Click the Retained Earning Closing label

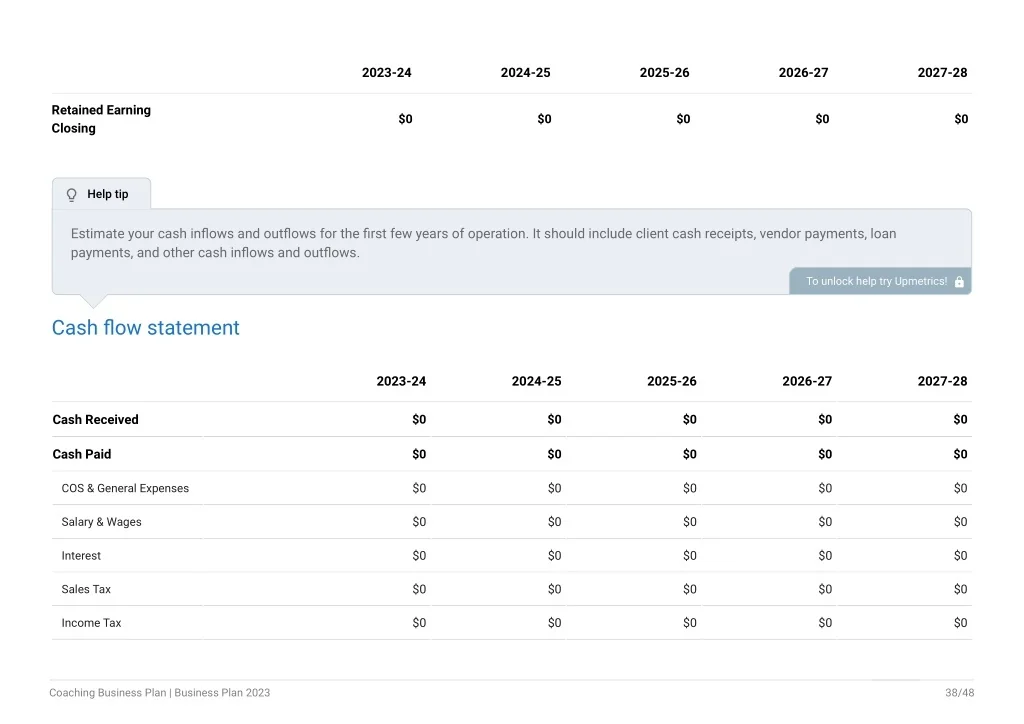pyautogui.click(x=101, y=119)
